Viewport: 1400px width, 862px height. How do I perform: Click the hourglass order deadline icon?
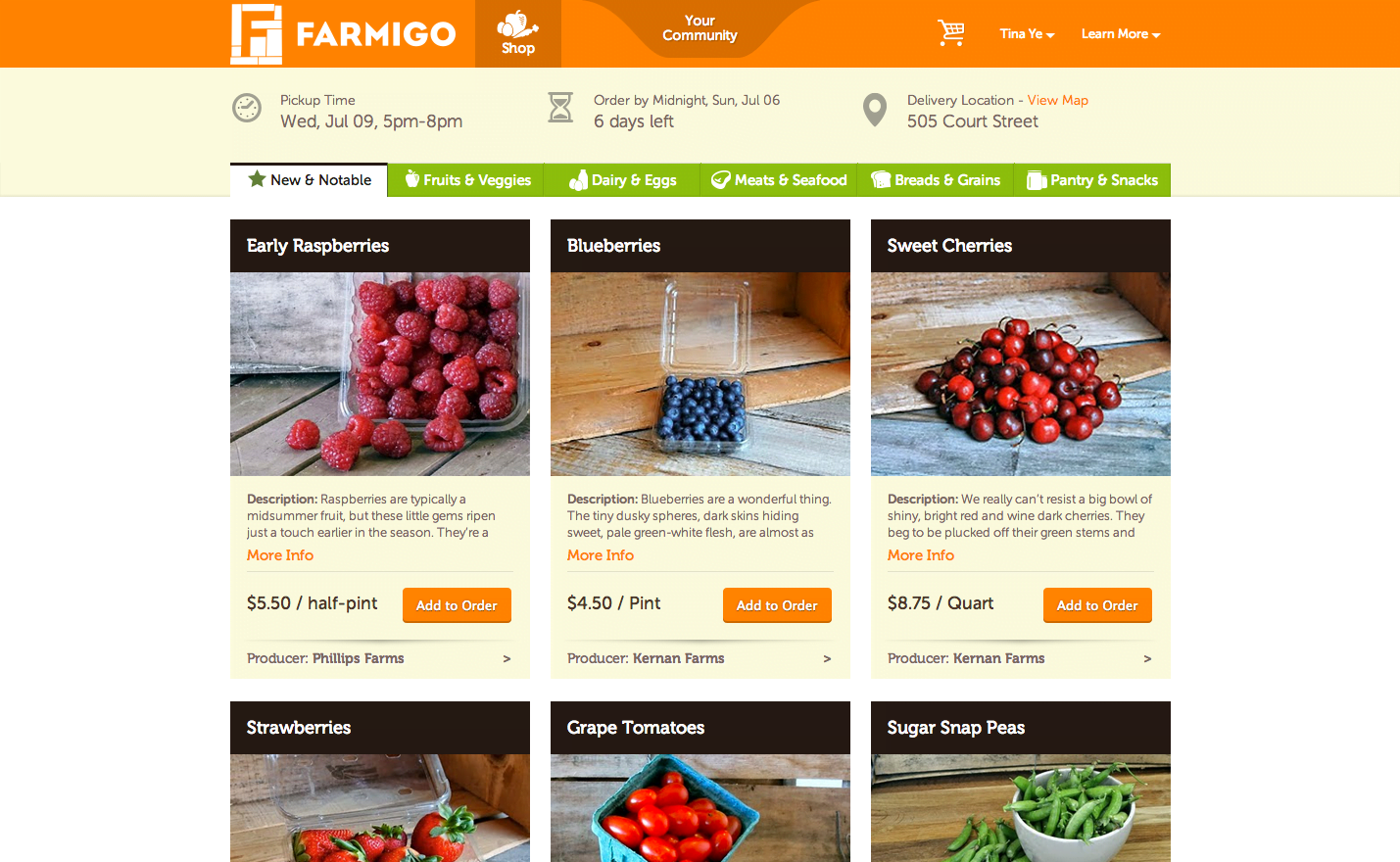(560, 108)
